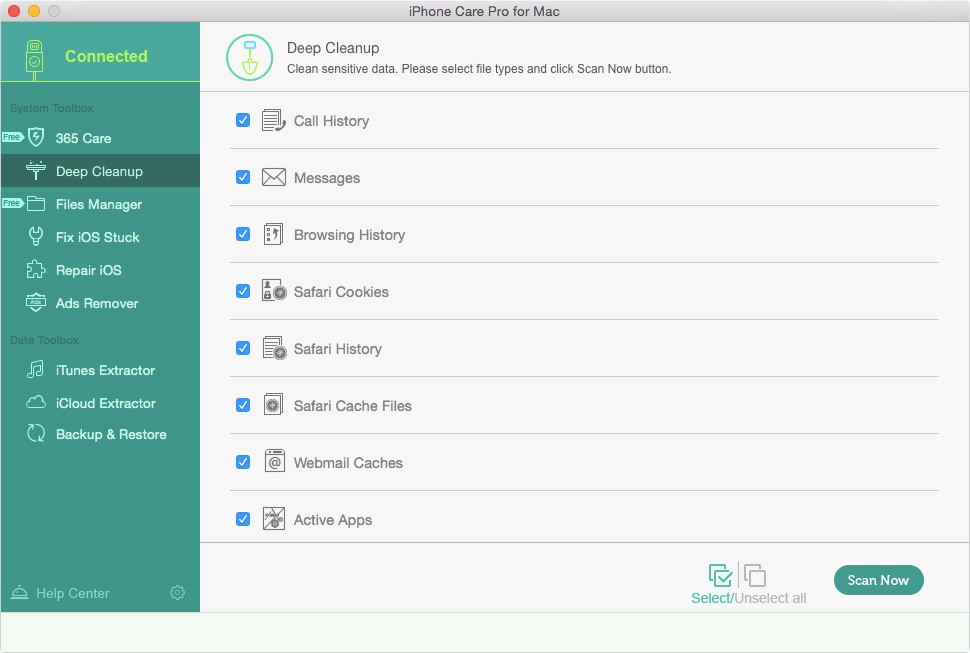
Task: Click the Unselect all text link
Action: [x=770, y=598]
